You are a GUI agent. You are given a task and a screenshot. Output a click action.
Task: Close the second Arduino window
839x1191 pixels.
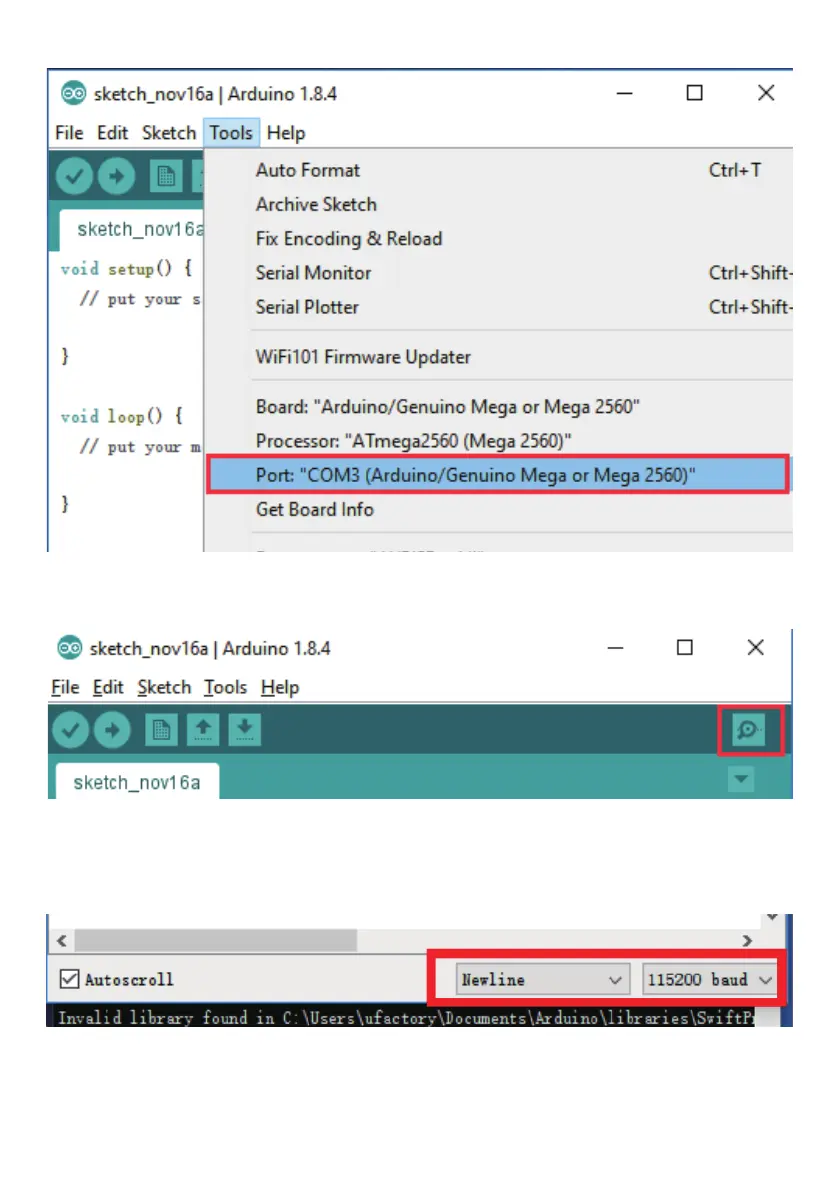click(755, 647)
